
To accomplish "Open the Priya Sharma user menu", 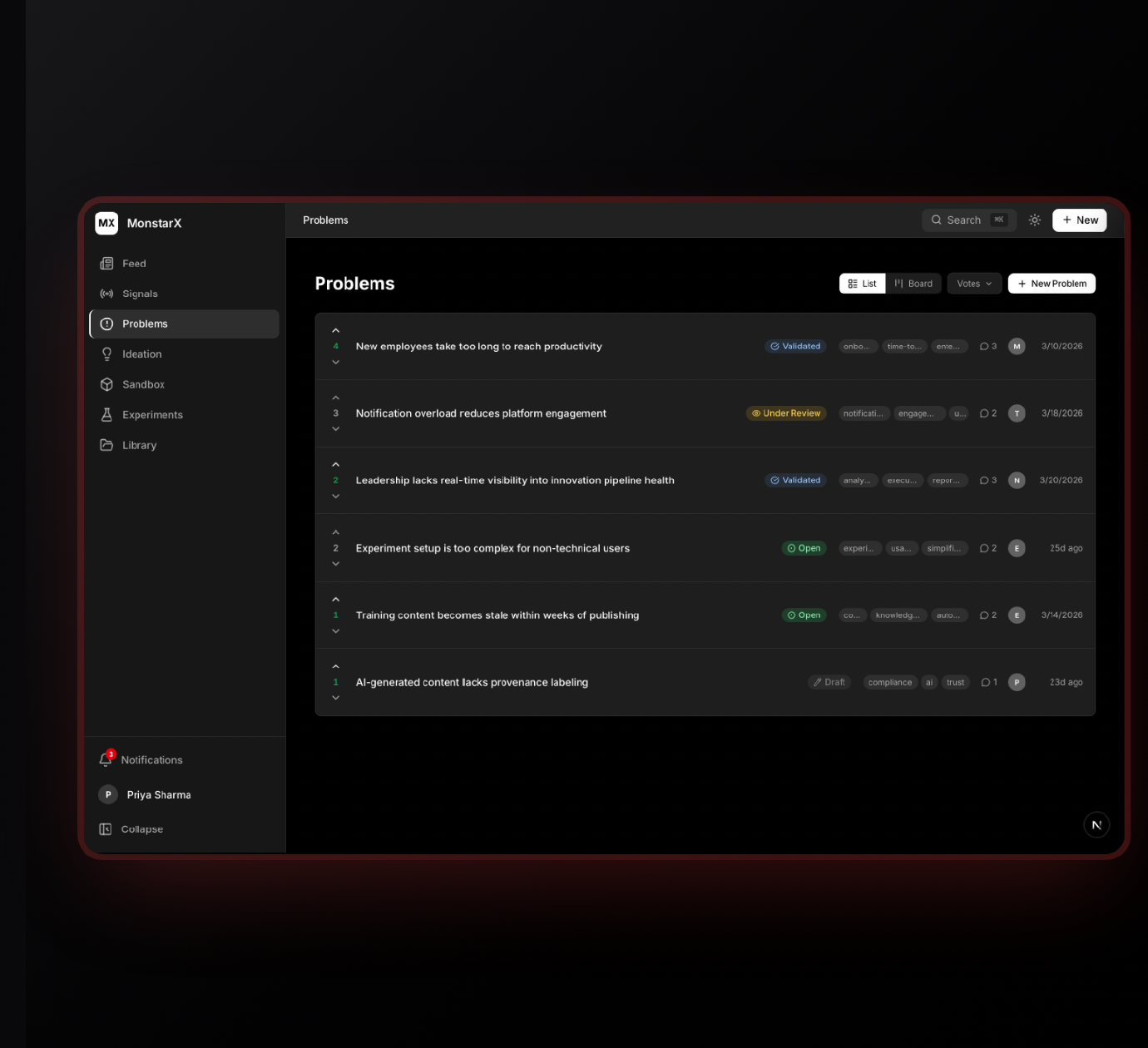I will 158,795.
